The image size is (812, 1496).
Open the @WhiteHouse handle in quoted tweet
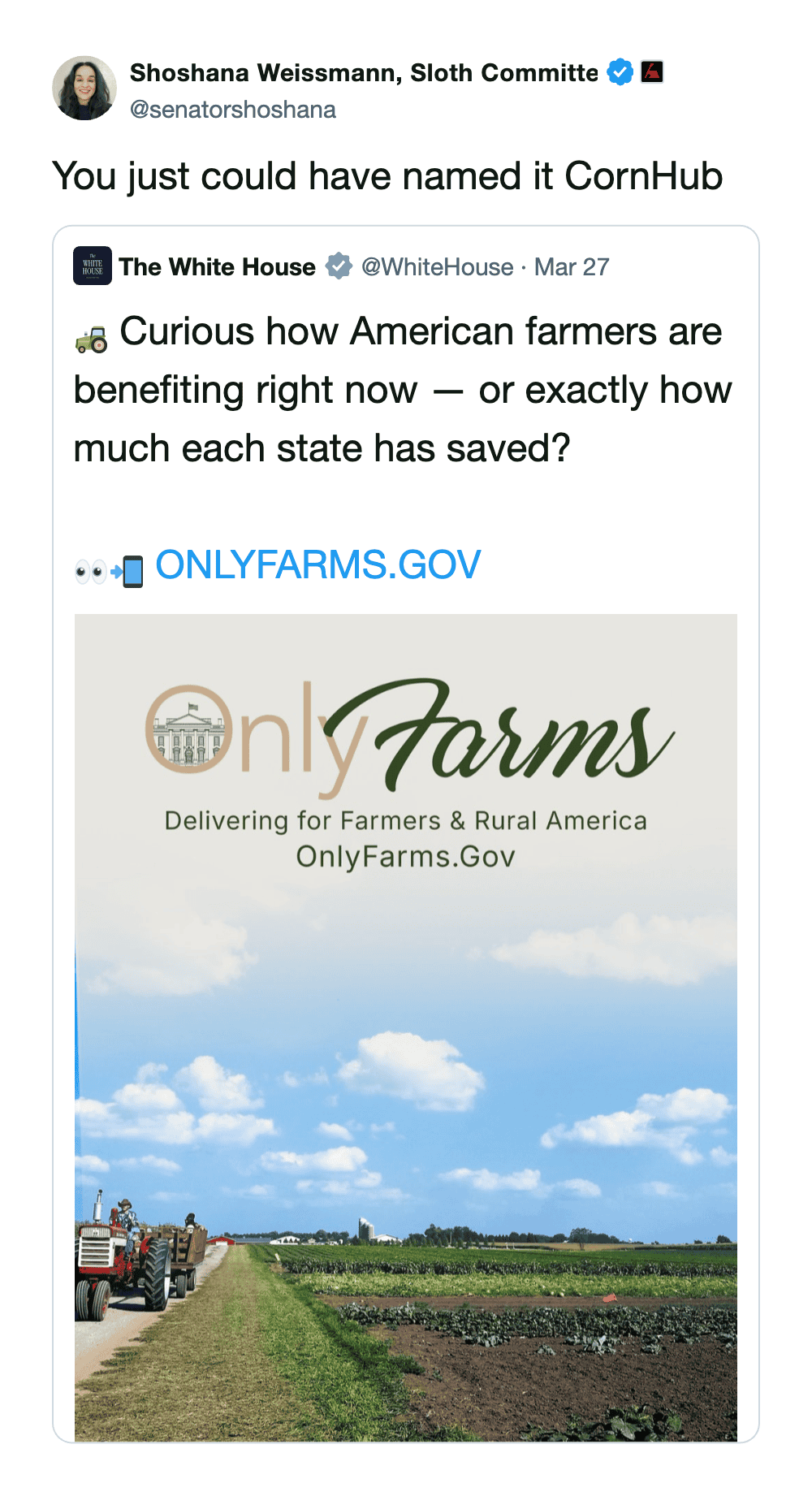(437, 267)
